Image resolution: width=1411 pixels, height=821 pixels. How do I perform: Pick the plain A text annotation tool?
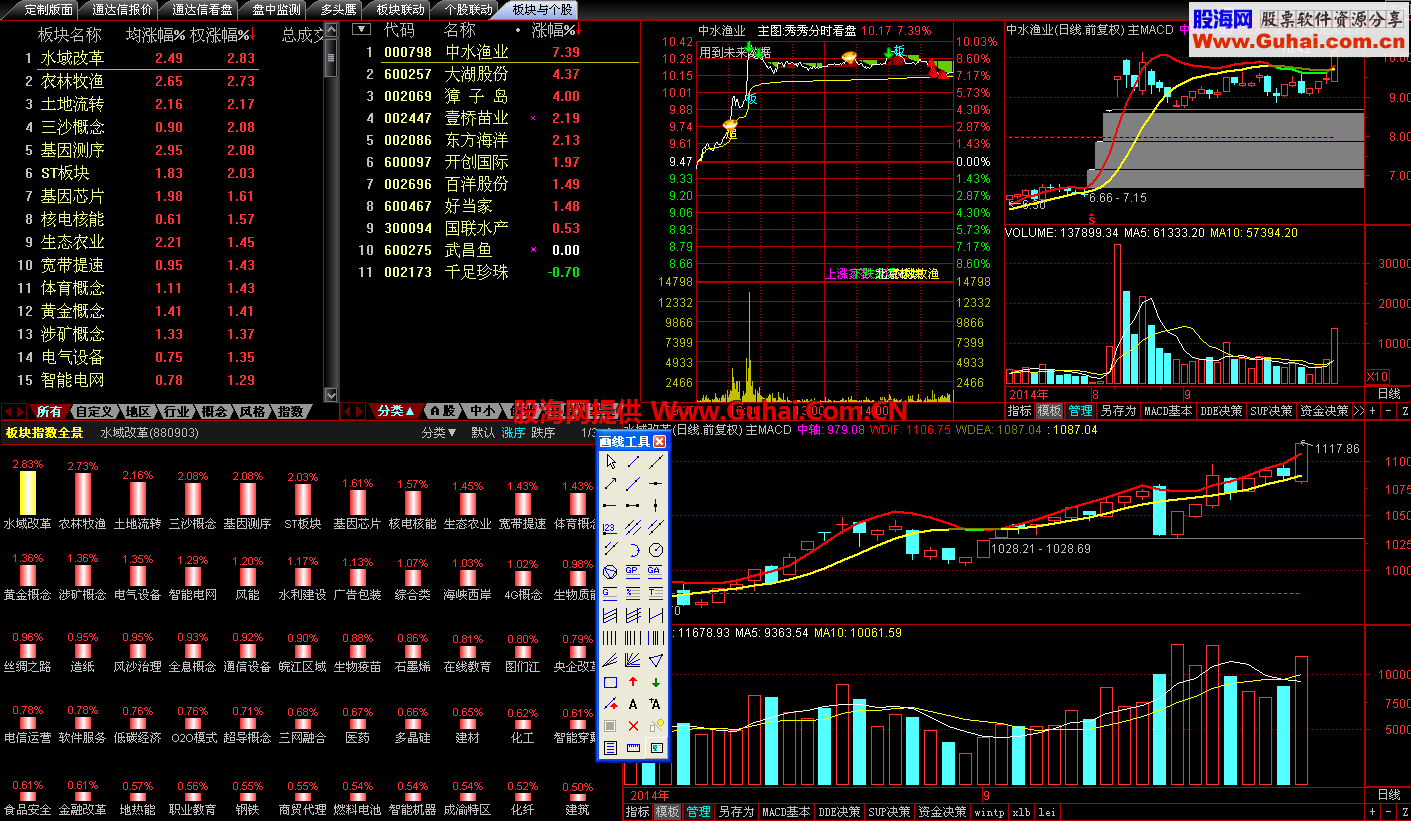point(633,703)
